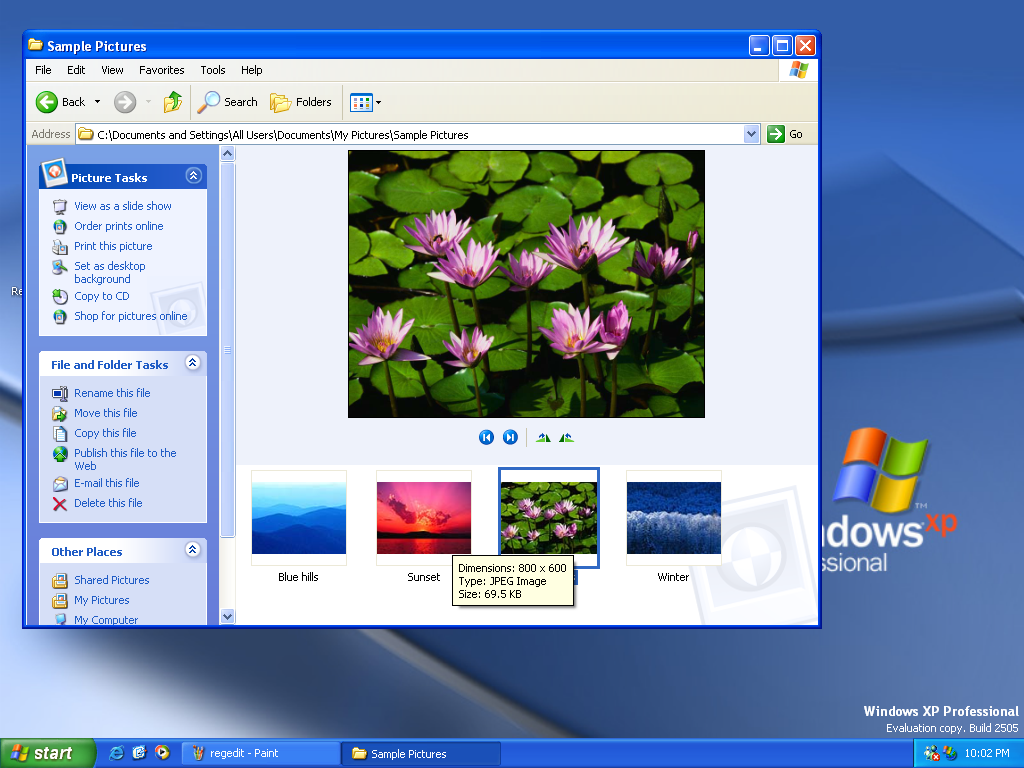Open the Start menu
Image resolution: width=1024 pixels, height=768 pixels.
pyautogui.click(x=48, y=754)
